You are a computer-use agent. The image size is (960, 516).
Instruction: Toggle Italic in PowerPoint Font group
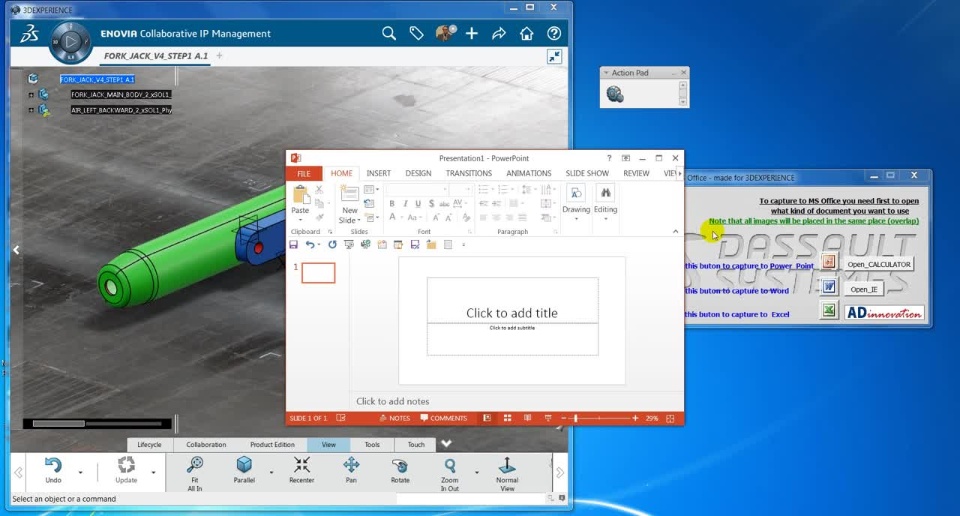[405, 204]
